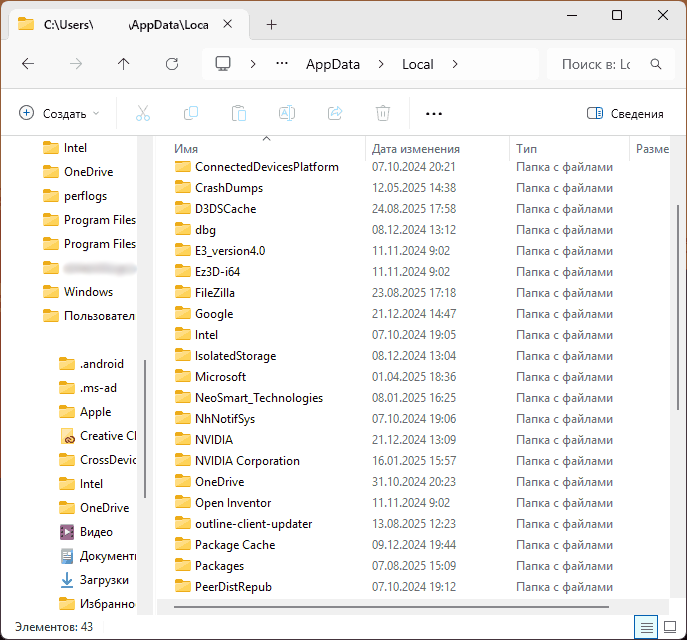Select the IsolatedStorage folder
Screen dimensions: 687x640
pyautogui.click(x=225, y=356)
